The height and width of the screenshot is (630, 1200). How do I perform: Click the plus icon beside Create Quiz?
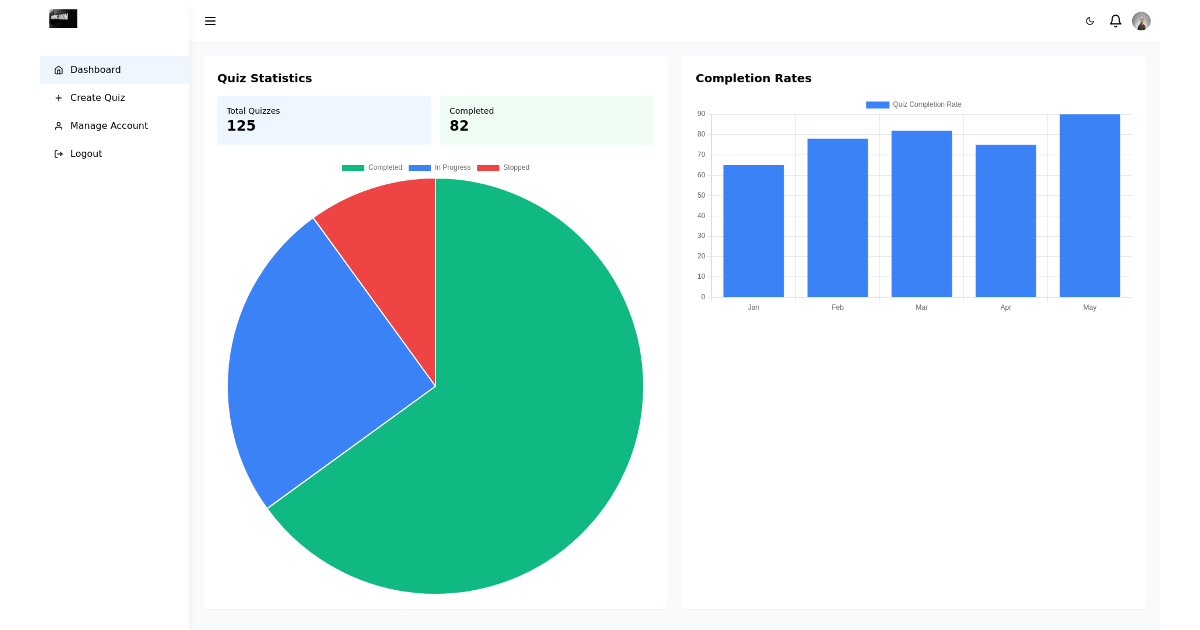point(59,97)
